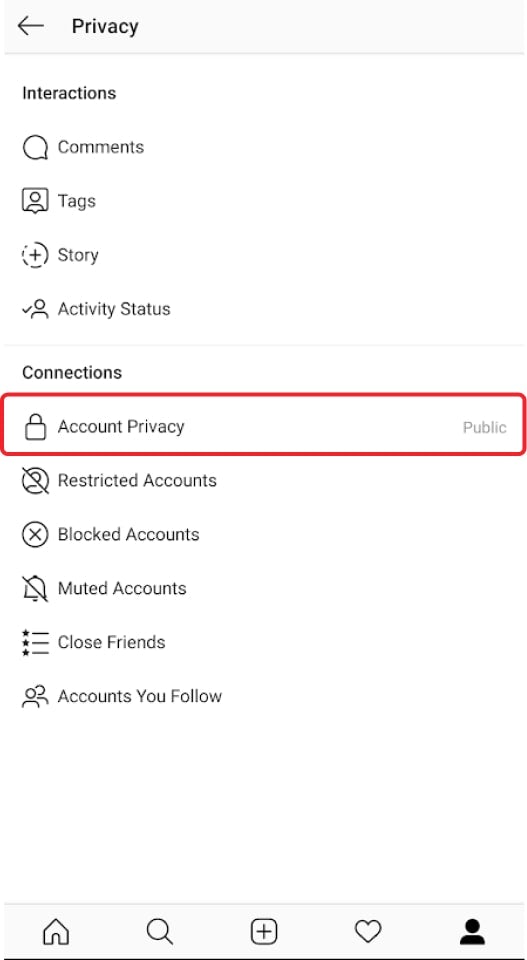Select the Tags person-frame icon
Image resolution: width=527 pixels, height=960 pixels.
(35, 201)
